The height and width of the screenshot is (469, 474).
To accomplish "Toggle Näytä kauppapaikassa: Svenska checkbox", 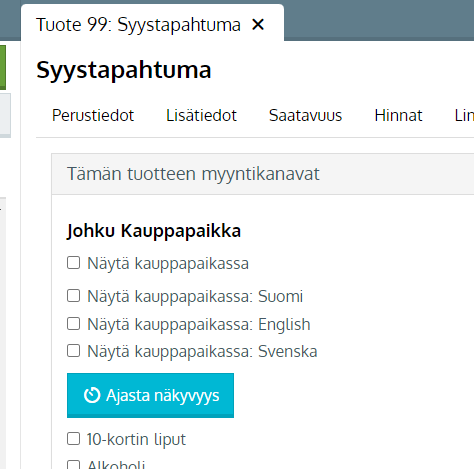I will [x=73, y=351].
